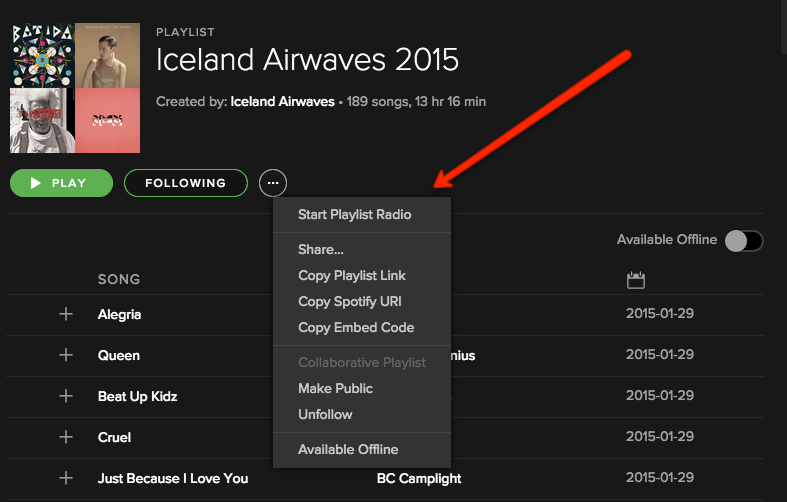Add Cruel with its plus icon
This screenshot has height=502, width=787.
pyautogui.click(x=66, y=437)
